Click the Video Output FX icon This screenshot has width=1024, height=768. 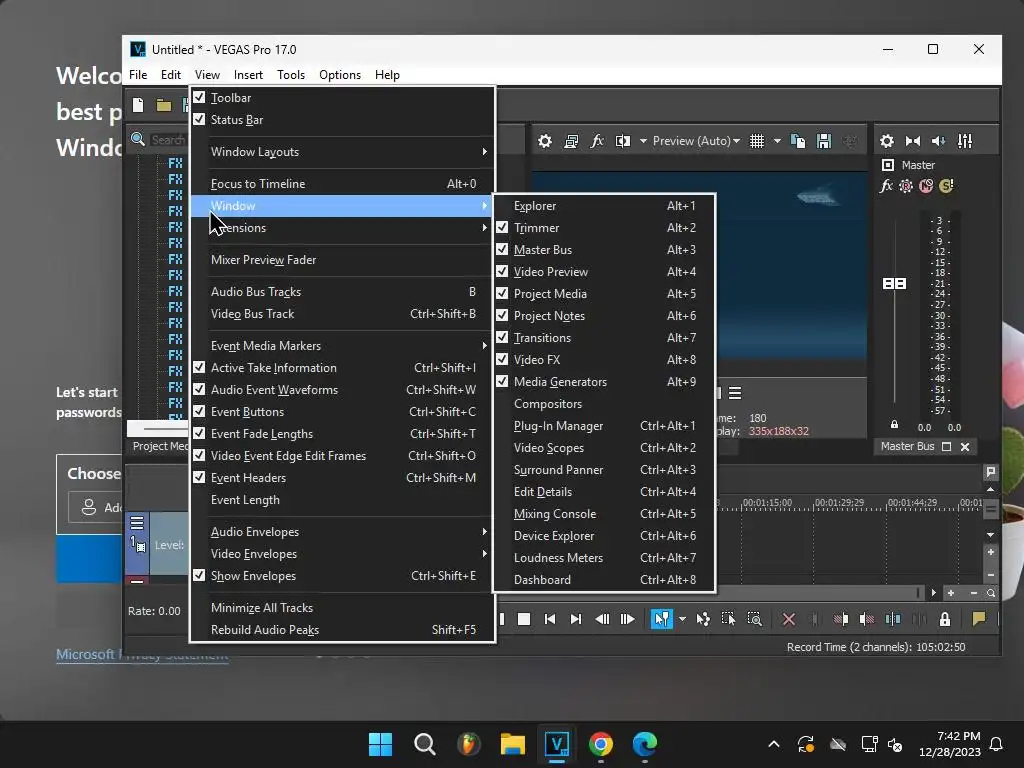pos(597,141)
